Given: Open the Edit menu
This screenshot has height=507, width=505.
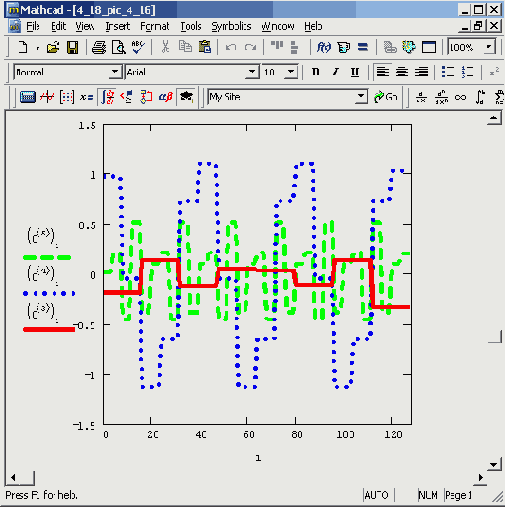Looking at the screenshot, I should click(x=58, y=26).
